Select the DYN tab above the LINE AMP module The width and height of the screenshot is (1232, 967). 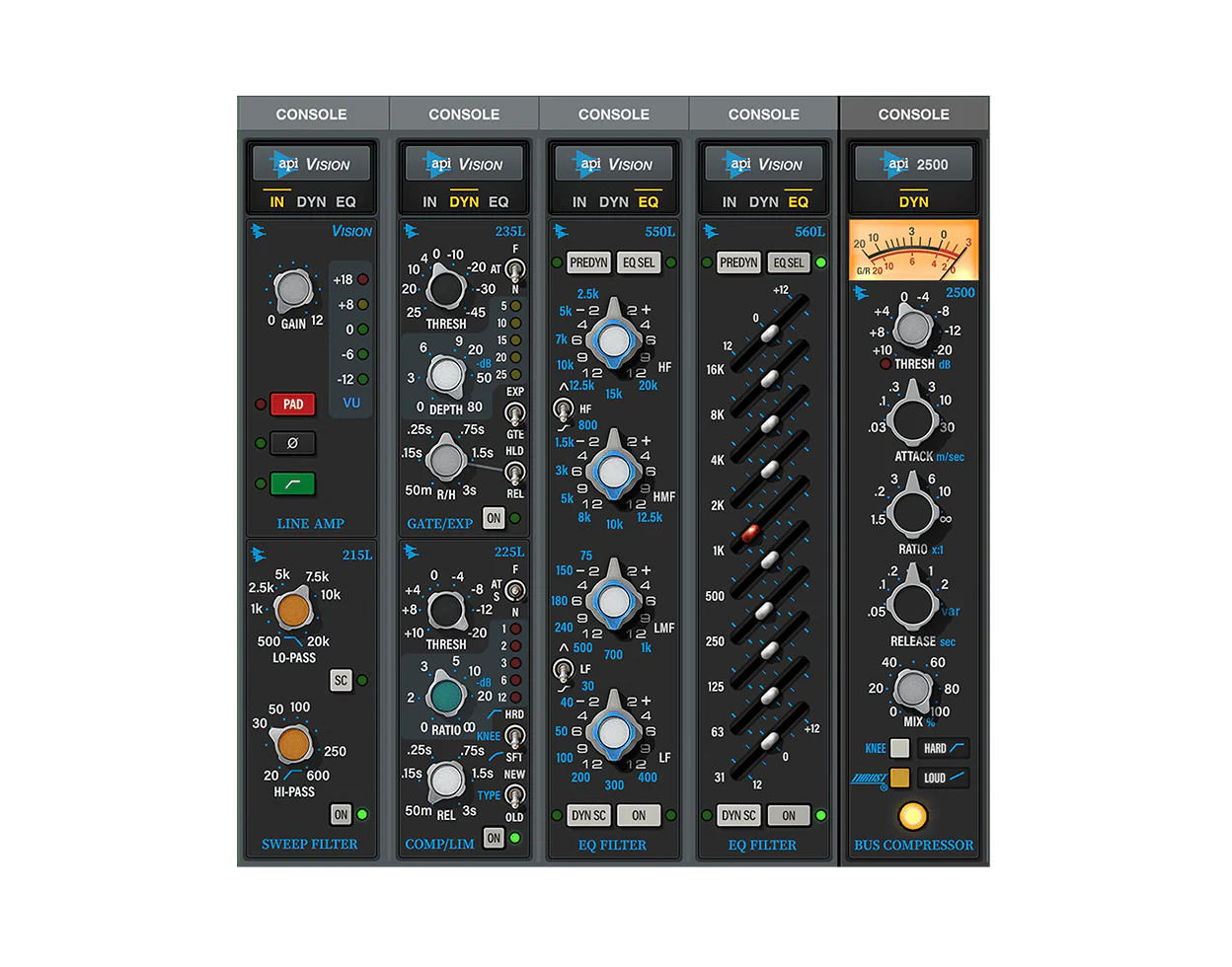click(311, 201)
